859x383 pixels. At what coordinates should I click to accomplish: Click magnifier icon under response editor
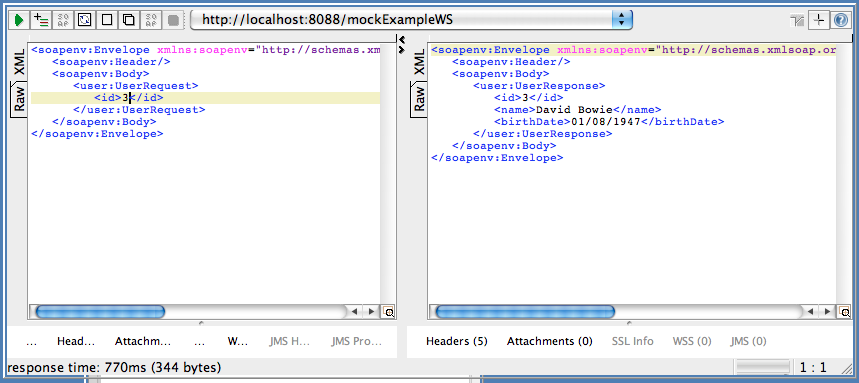coord(844,312)
